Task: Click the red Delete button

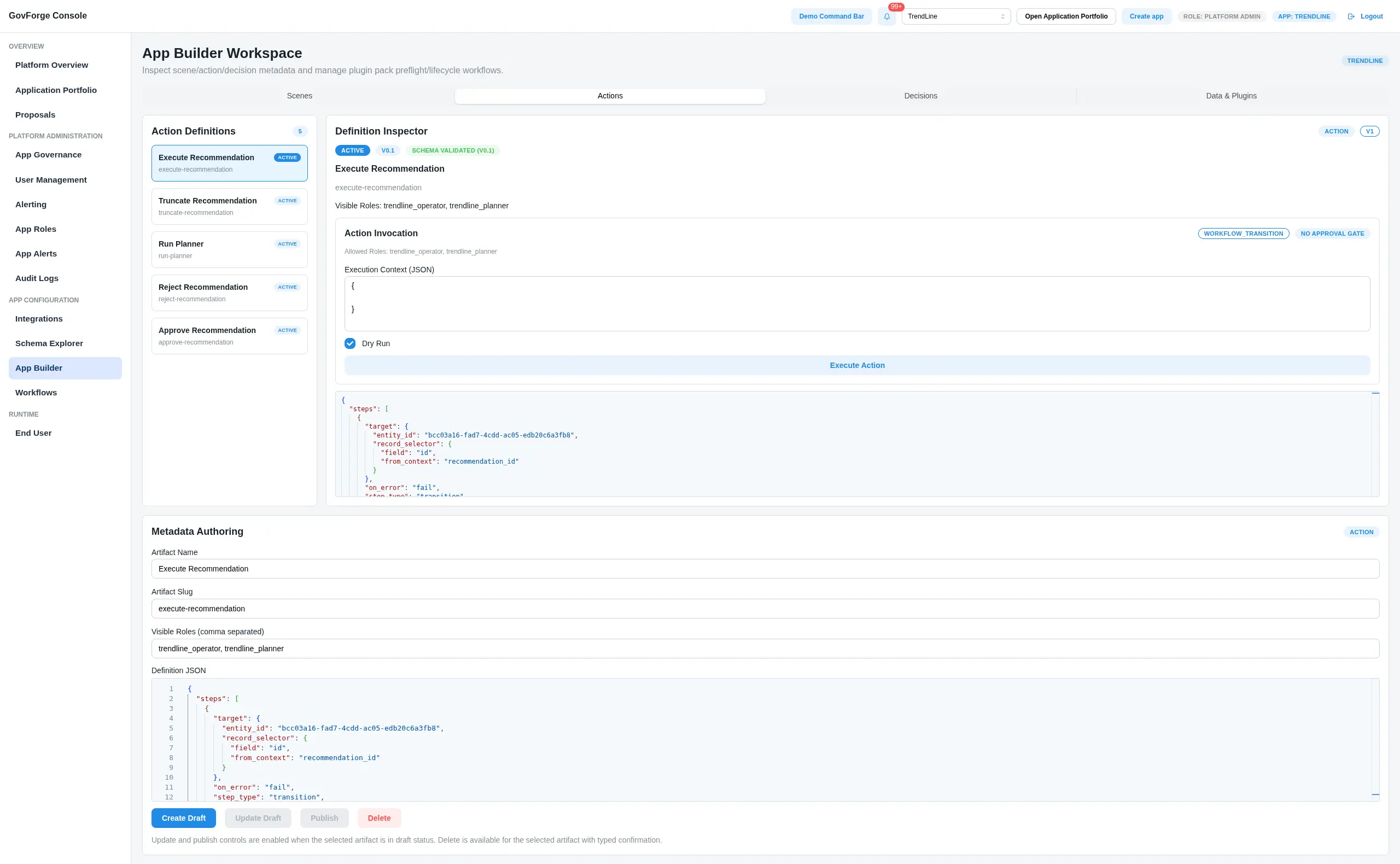Action: [x=379, y=818]
